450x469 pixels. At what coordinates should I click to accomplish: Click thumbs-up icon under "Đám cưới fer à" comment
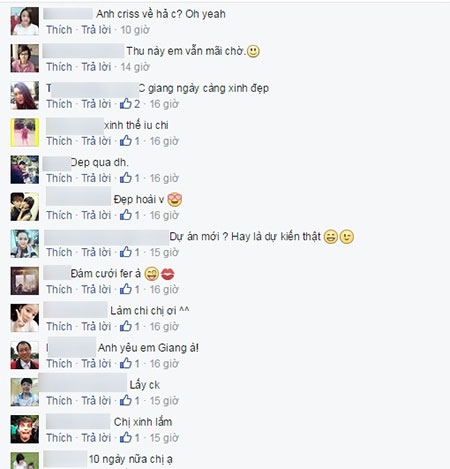coord(126,289)
